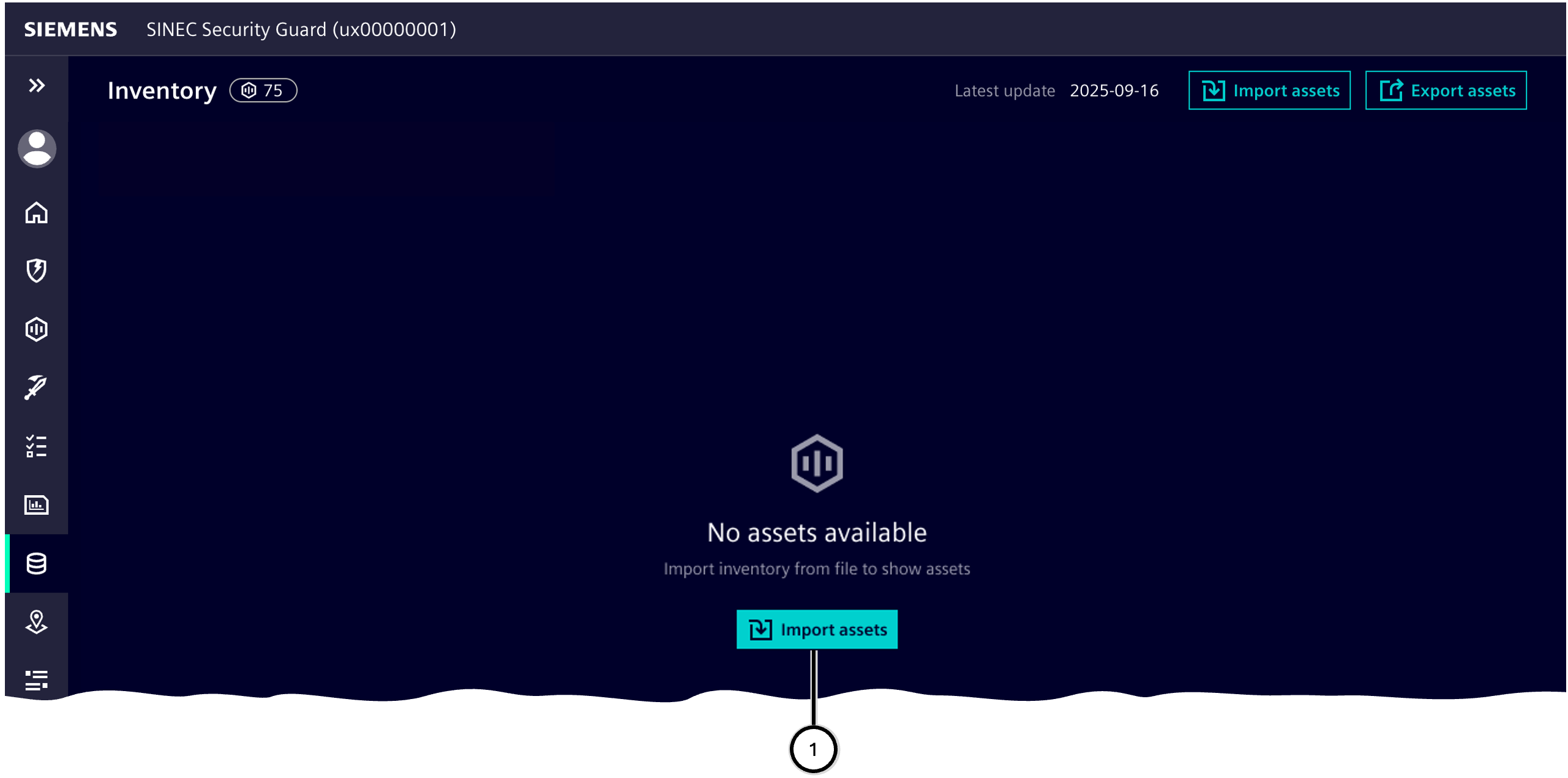The width and height of the screenshot is (1568, 778).
Task: Expand the sidebar with double chevron
Action: tap(37, 86)
